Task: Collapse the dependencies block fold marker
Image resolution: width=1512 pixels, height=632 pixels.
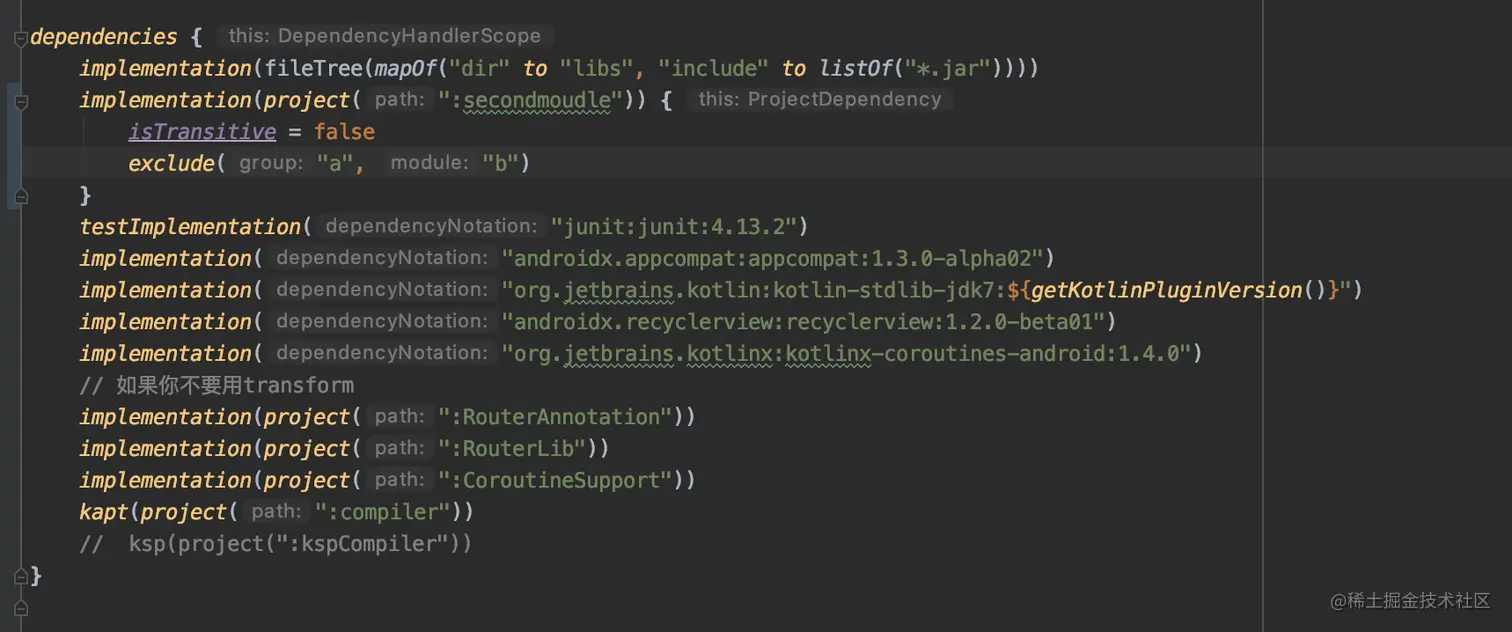Action: click(x=21, y=38)
